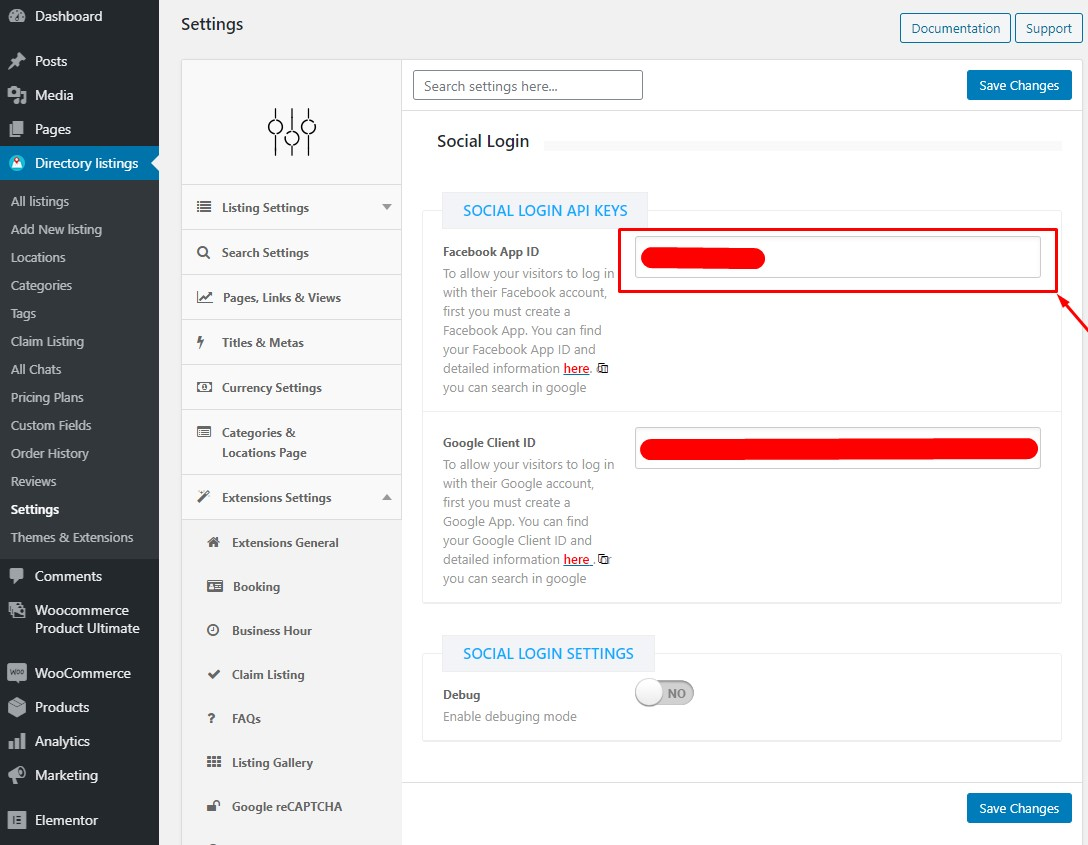The width and height of the screenshot is (1088, 845).
Task: Click the Business Hour clock icon
Action: point(213,630)
